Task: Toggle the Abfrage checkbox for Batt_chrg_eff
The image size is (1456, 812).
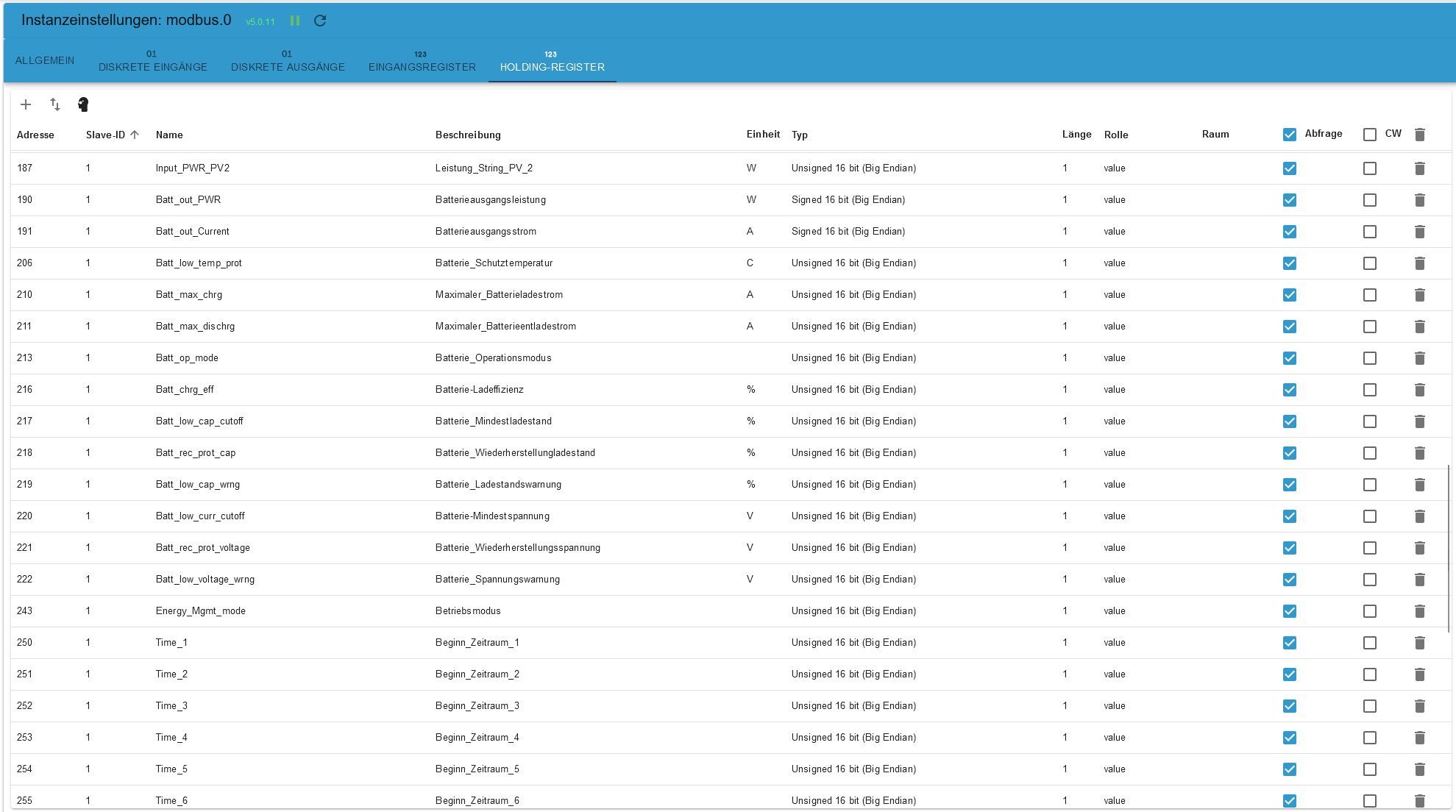Action: pyautogui.click(x=1290, y=389)
